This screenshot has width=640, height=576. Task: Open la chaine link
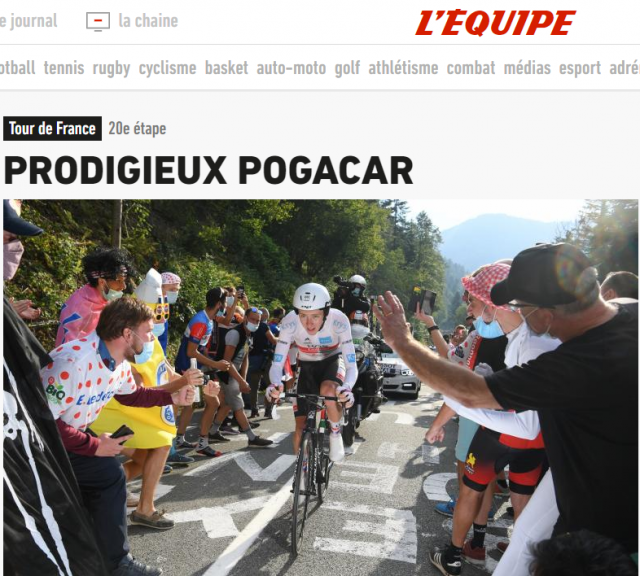point(148,21)
